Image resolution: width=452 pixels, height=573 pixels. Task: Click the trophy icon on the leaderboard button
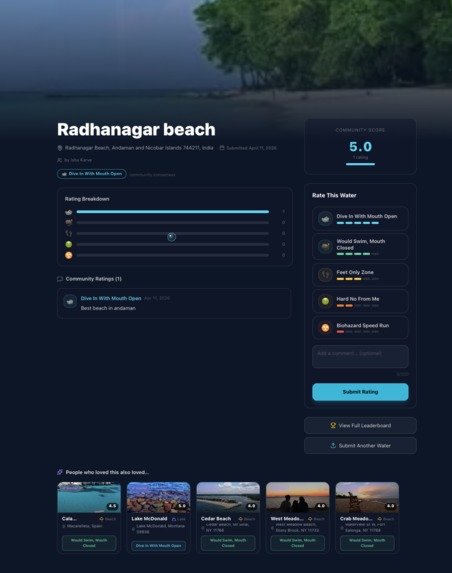333,425
